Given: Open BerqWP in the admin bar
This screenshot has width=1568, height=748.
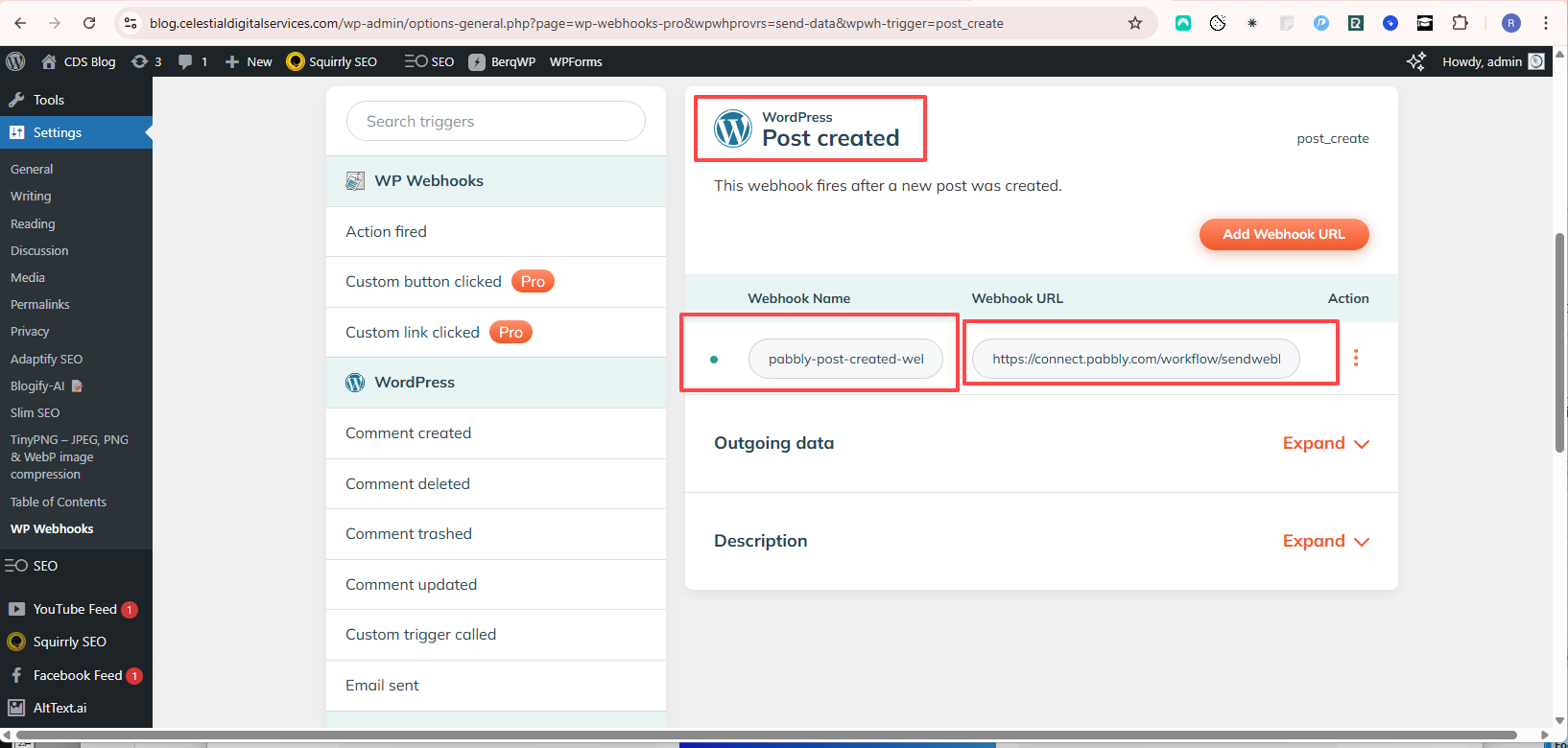Looking at the screenshot, I should coord(502,61).
